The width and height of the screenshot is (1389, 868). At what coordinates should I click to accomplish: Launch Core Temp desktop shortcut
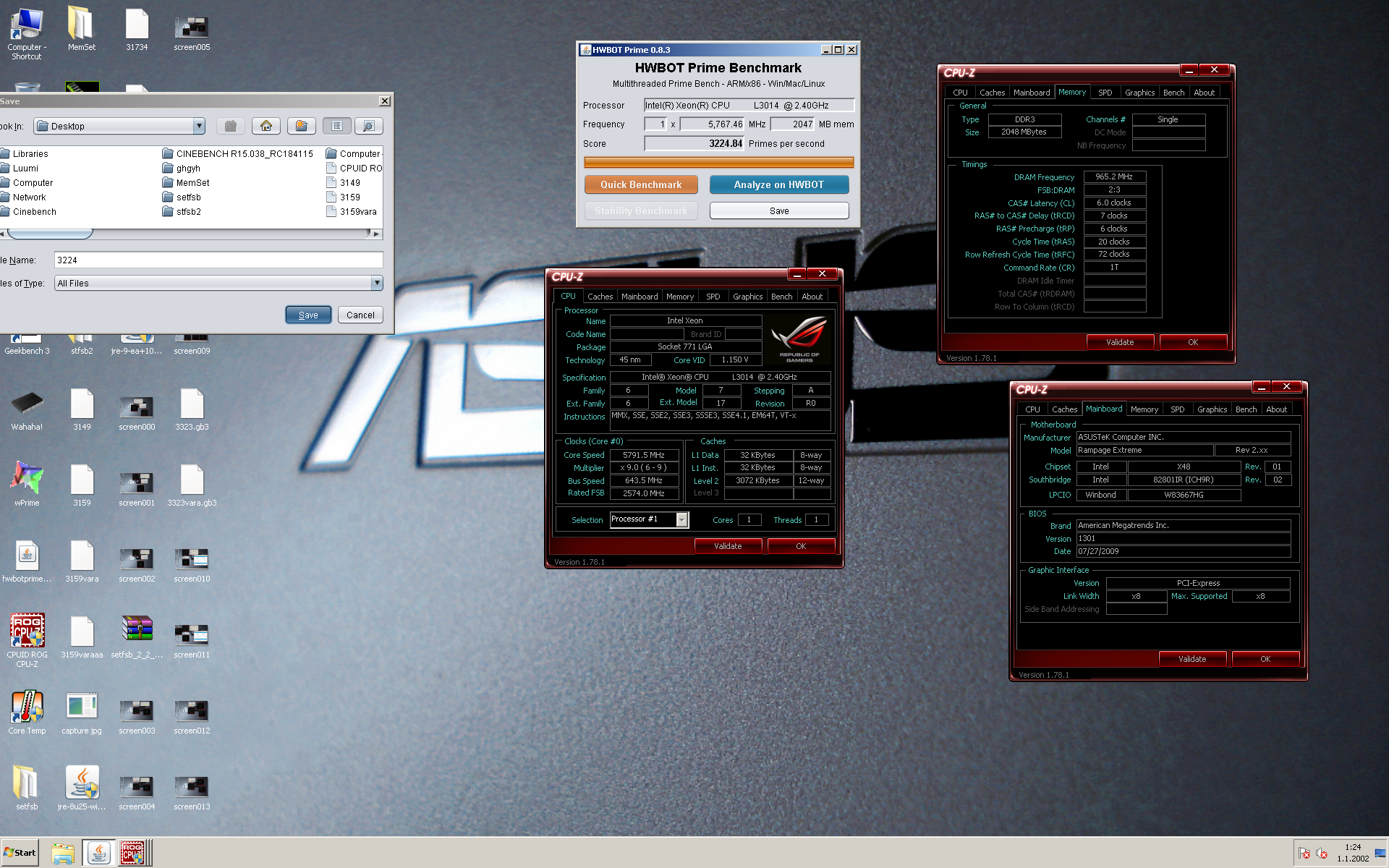point(27,712)
